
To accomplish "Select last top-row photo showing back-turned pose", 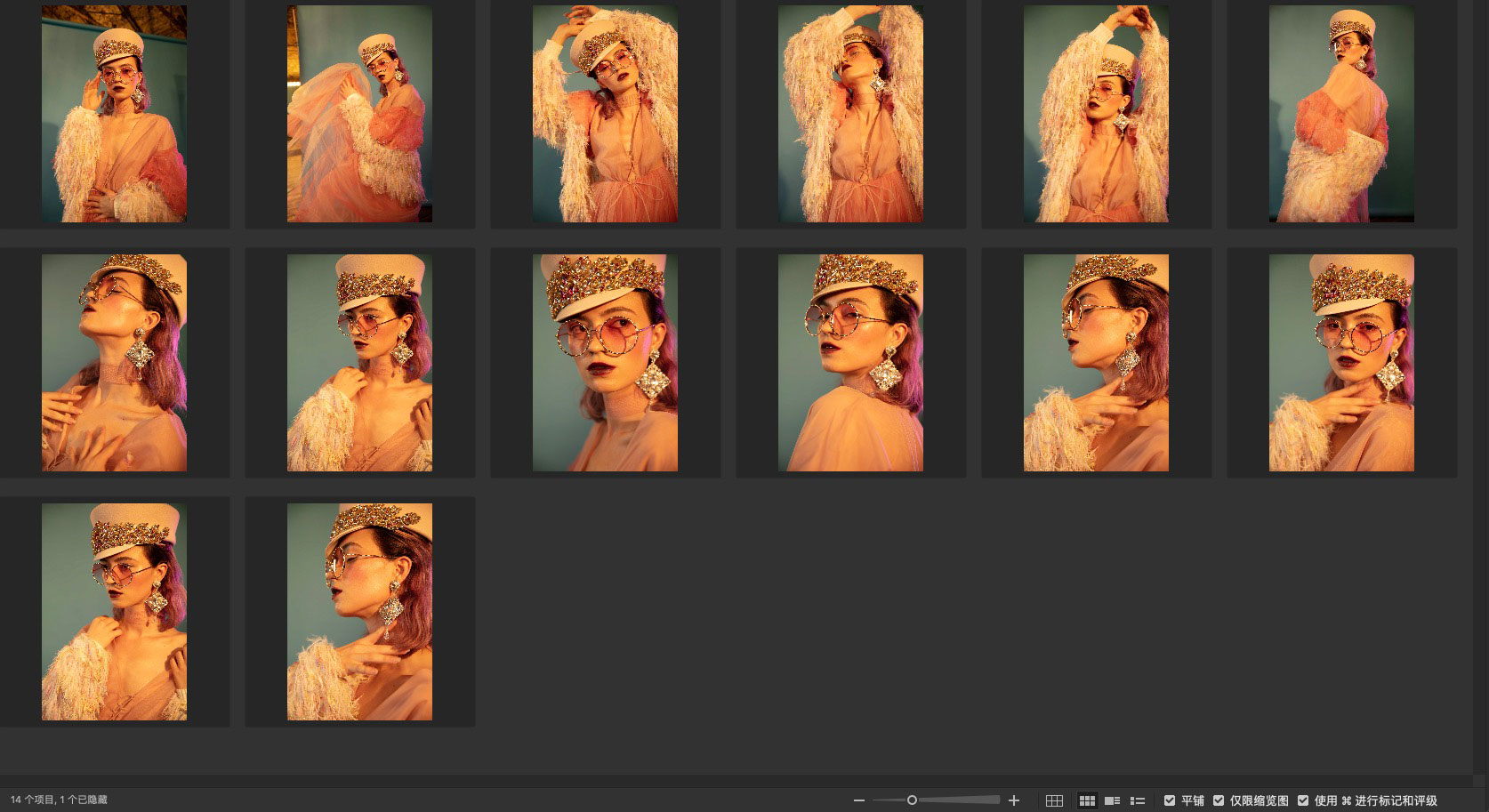I will (1341, 114).
